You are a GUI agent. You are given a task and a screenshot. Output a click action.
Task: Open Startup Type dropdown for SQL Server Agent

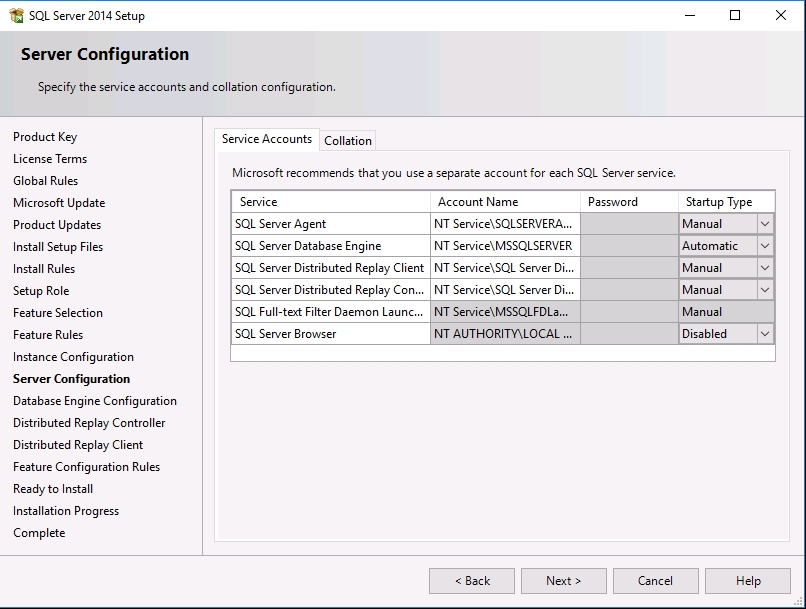pos(765,224)
